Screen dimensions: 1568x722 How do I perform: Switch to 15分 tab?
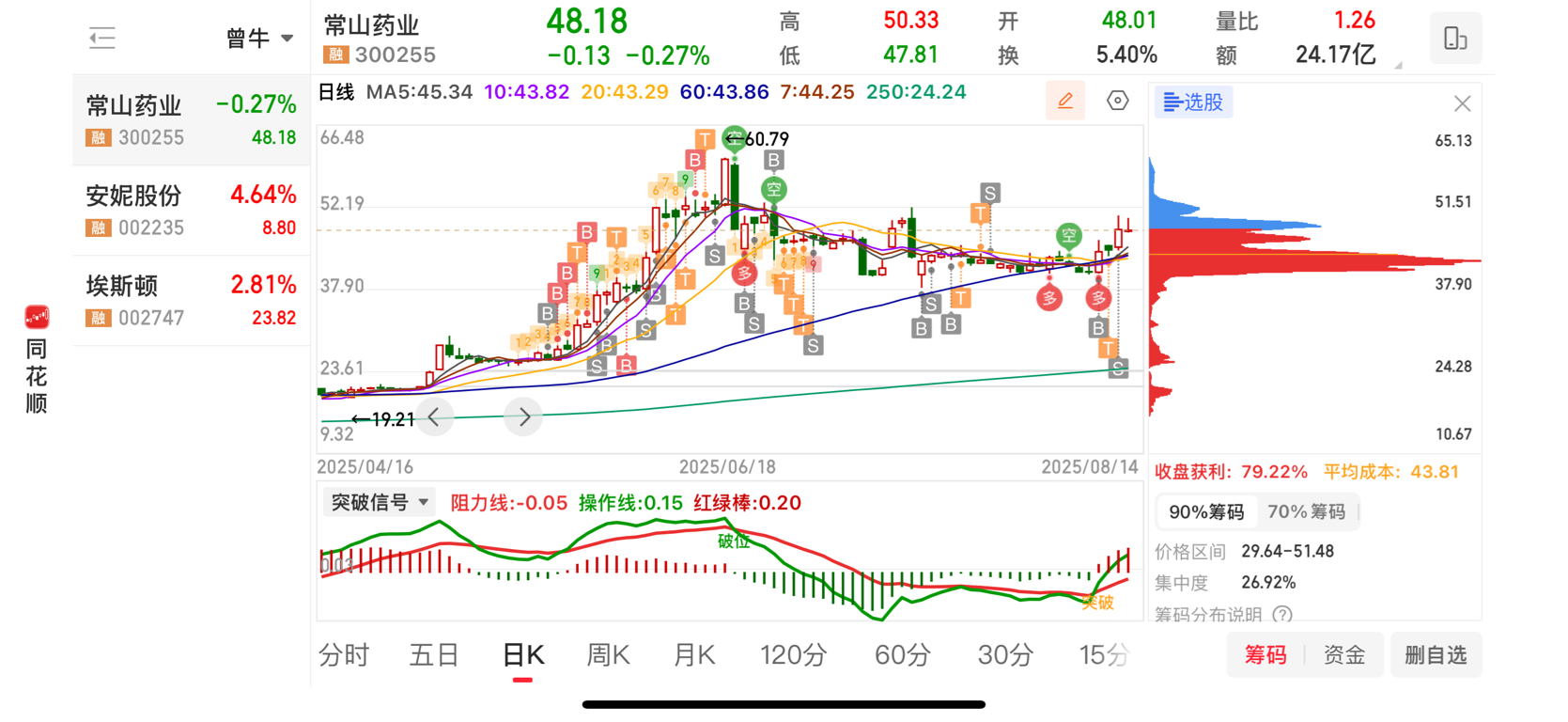coord(1104,655)
